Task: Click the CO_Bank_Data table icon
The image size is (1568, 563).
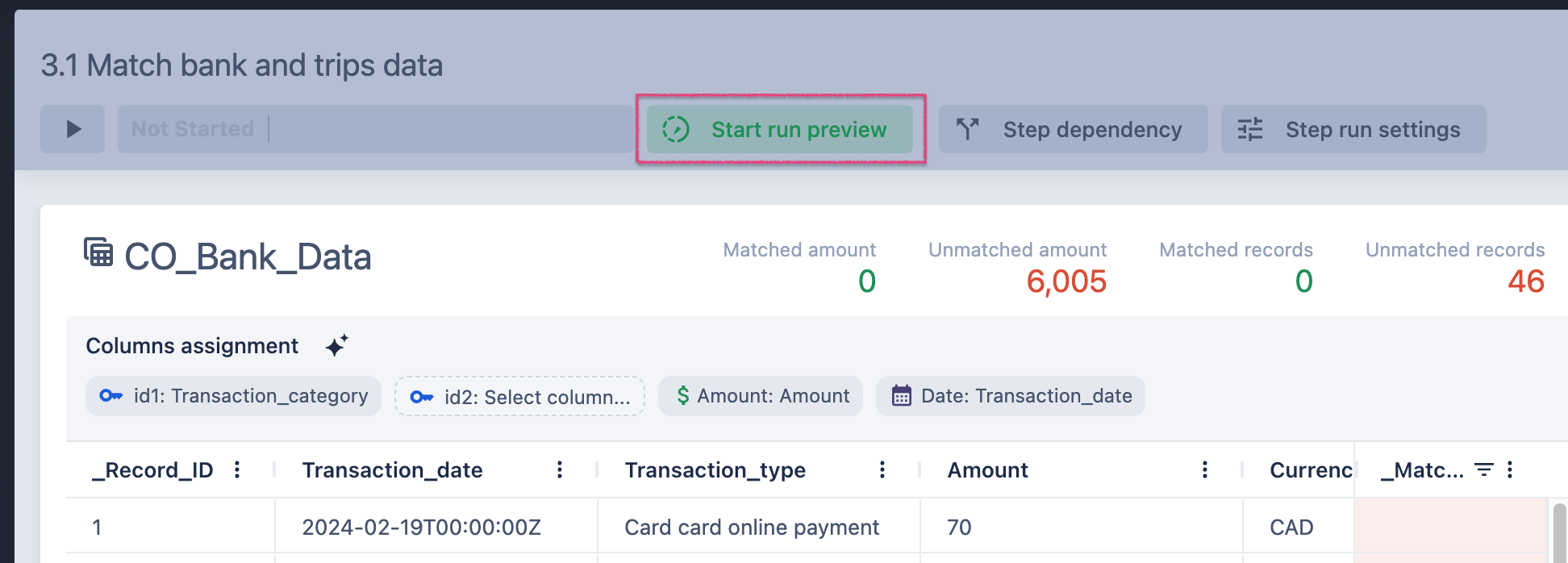Action: (x=98, y=252)
